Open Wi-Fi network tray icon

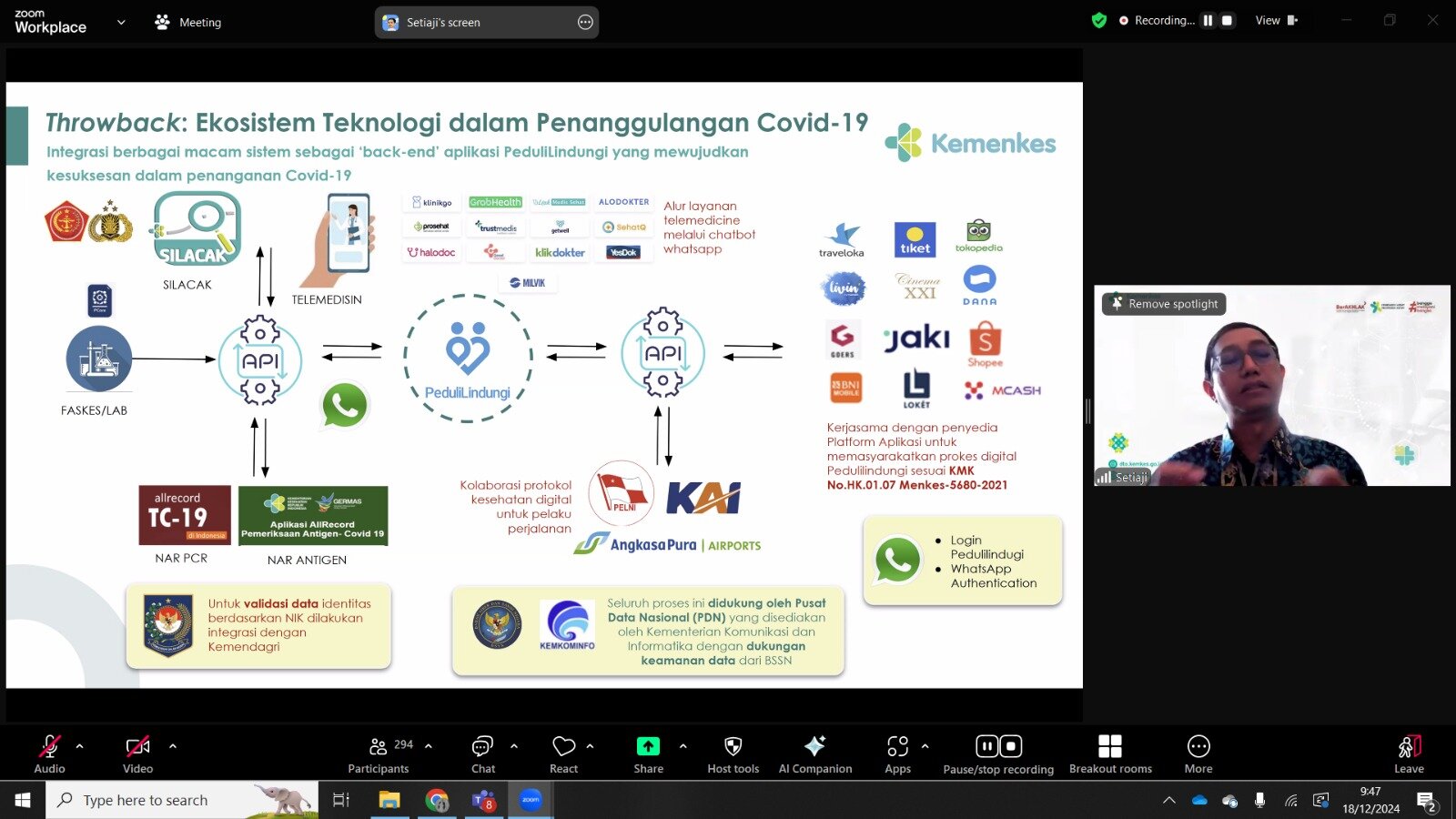coord(1290,801)
